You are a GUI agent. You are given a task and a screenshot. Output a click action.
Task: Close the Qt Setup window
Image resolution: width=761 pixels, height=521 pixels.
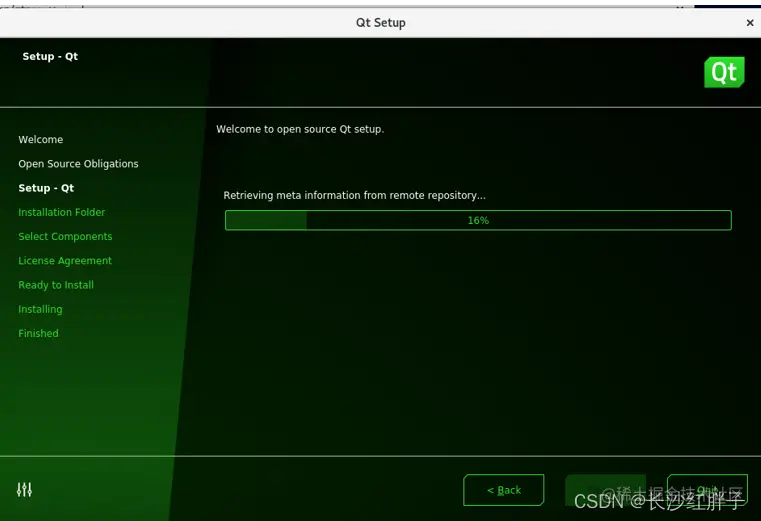pyautogui.click(x=750, y=22)
